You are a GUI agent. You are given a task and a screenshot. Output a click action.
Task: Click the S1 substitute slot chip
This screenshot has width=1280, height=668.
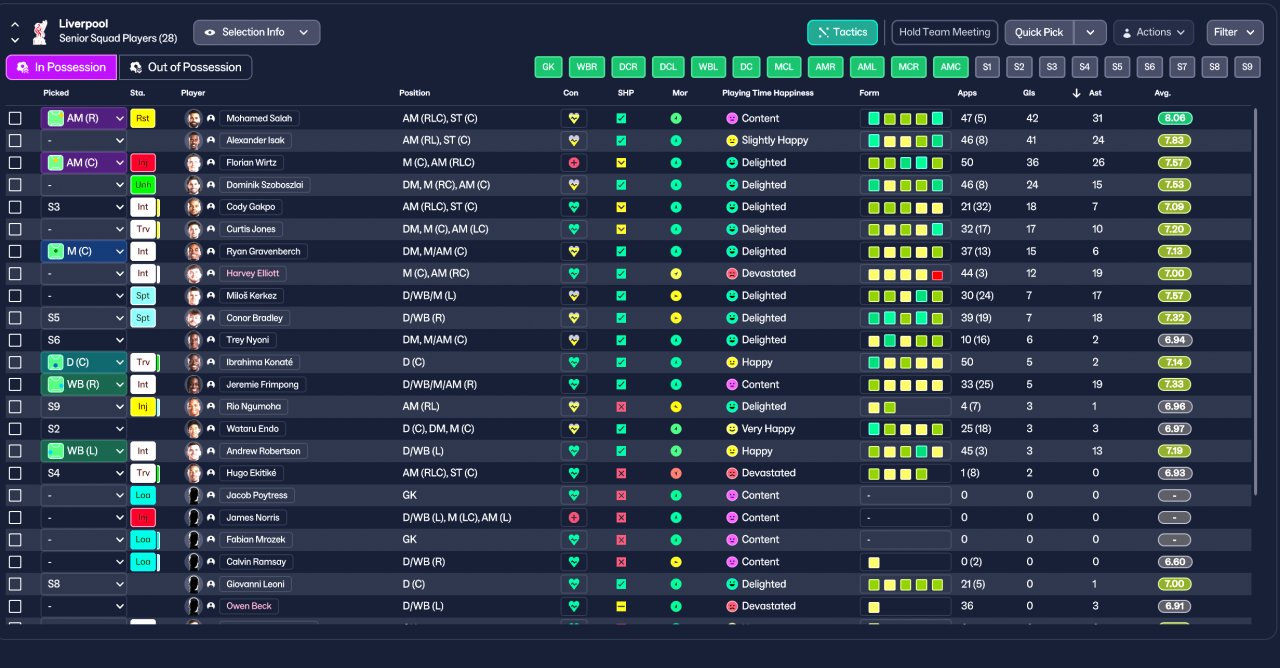pos(987,67)
